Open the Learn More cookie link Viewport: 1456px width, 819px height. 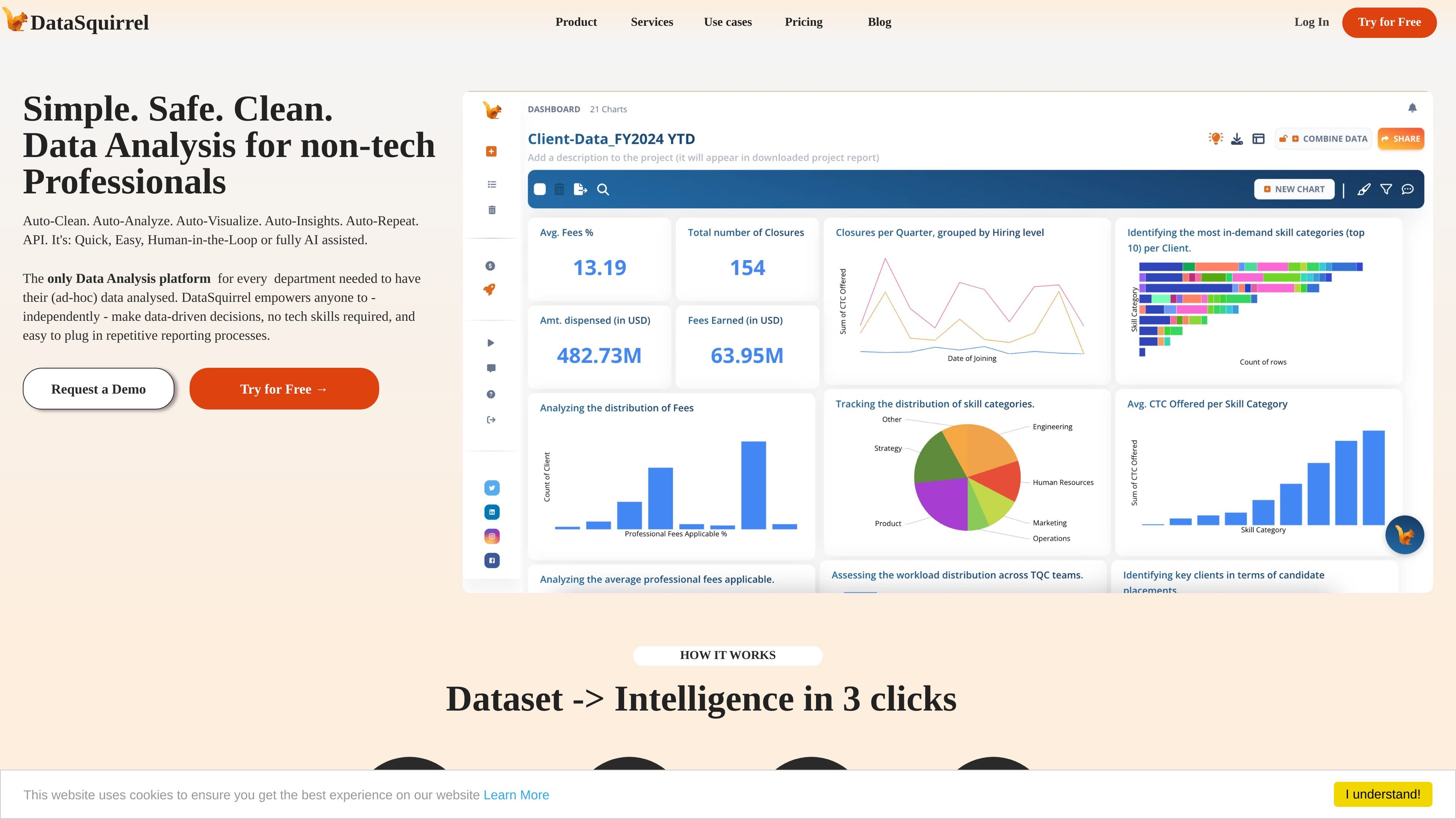coord(516,795)
